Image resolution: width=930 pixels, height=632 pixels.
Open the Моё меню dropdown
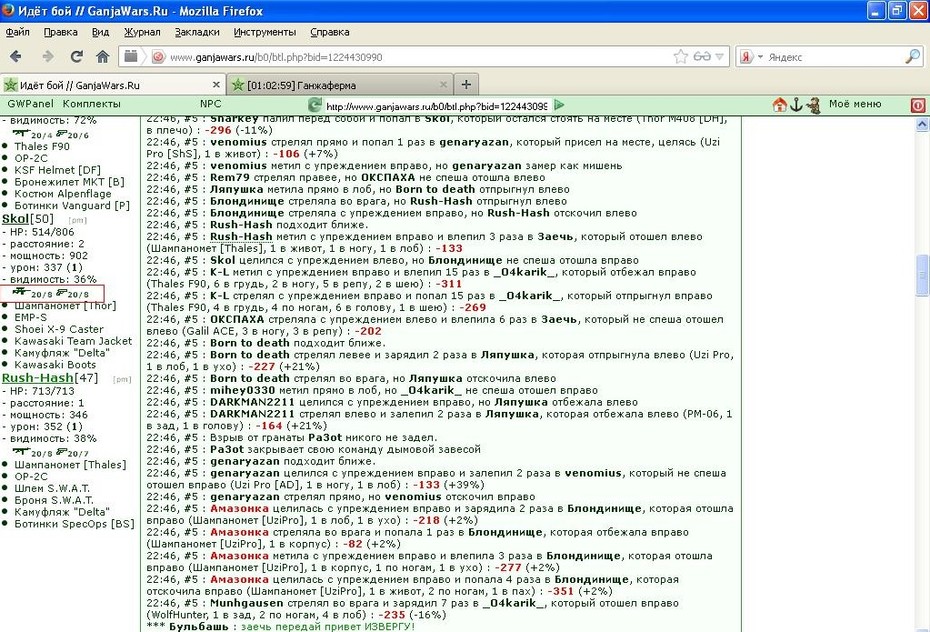[x=855, y=104]
